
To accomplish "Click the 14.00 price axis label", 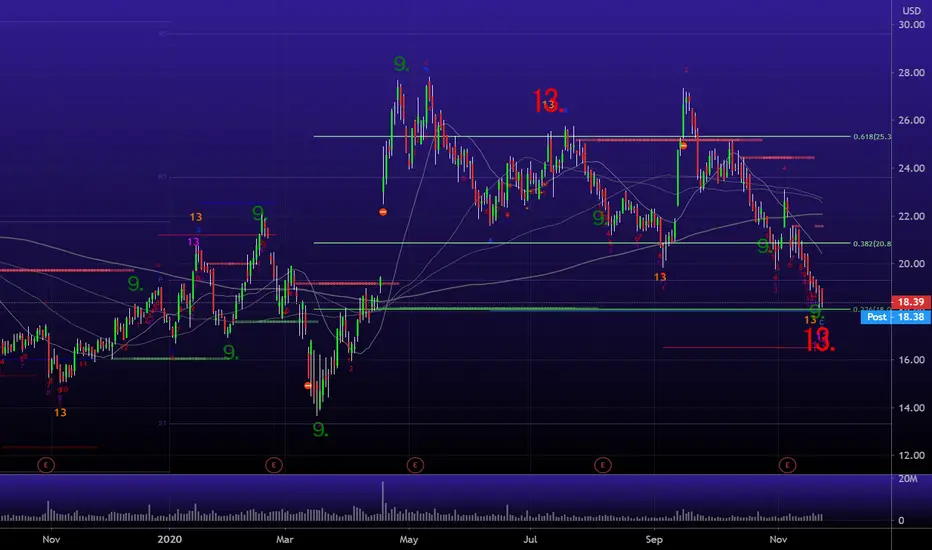I will pyautogui.click(x=911, y=408).
